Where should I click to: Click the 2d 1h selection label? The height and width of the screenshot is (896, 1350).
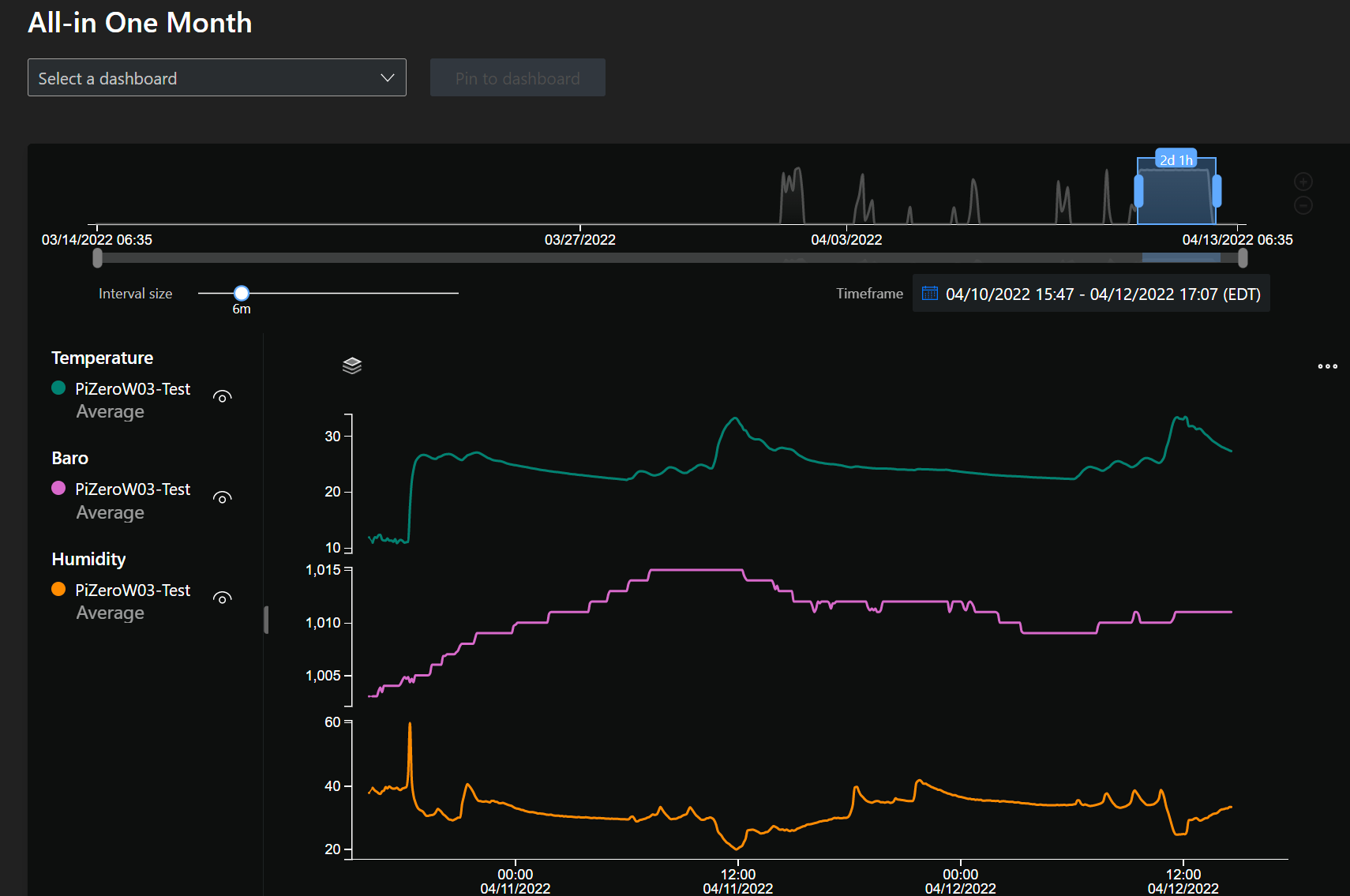(1176, 160)
